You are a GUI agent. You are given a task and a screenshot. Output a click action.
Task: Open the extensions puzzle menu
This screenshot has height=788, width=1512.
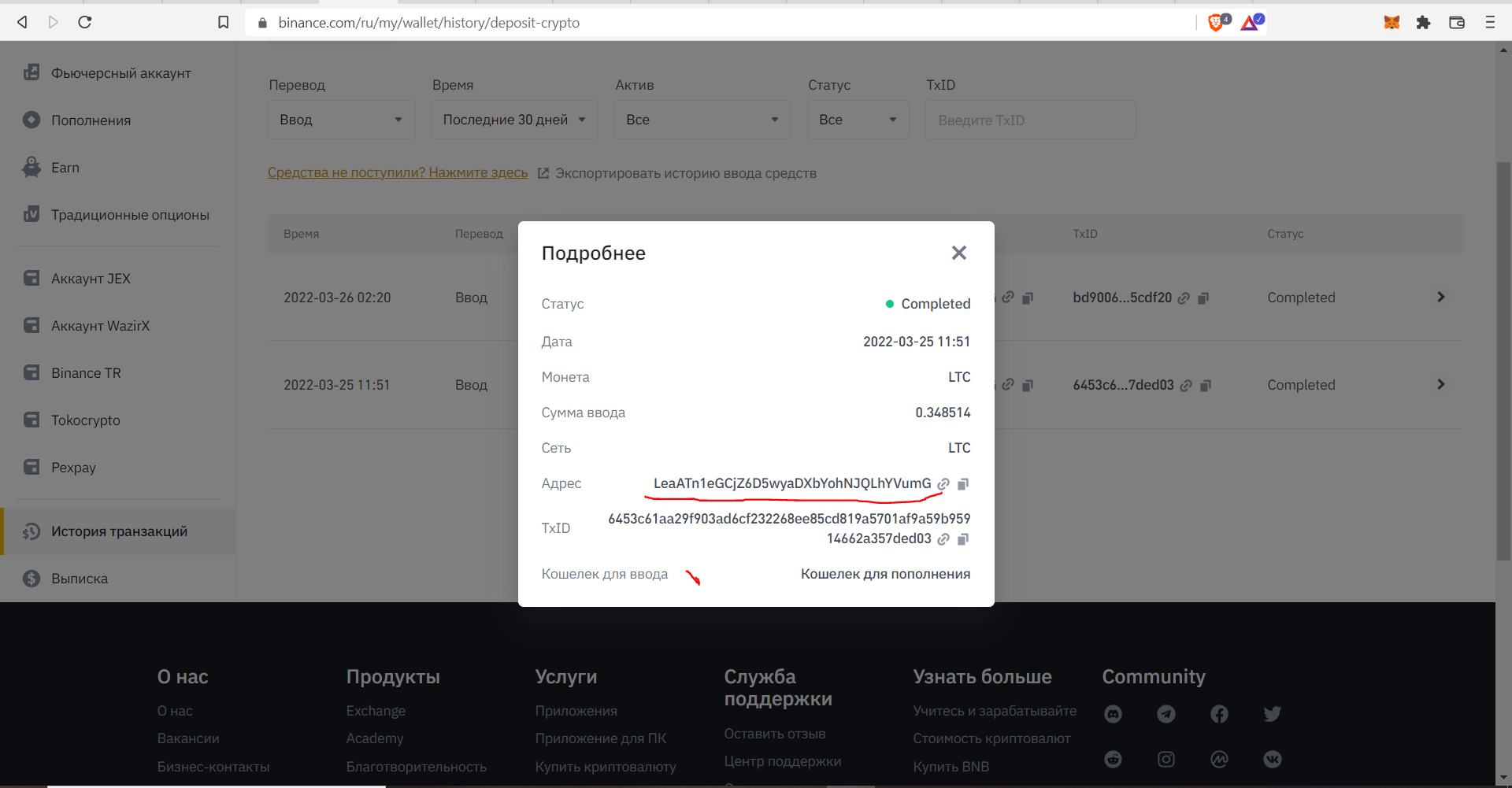tap(1423, 22)
